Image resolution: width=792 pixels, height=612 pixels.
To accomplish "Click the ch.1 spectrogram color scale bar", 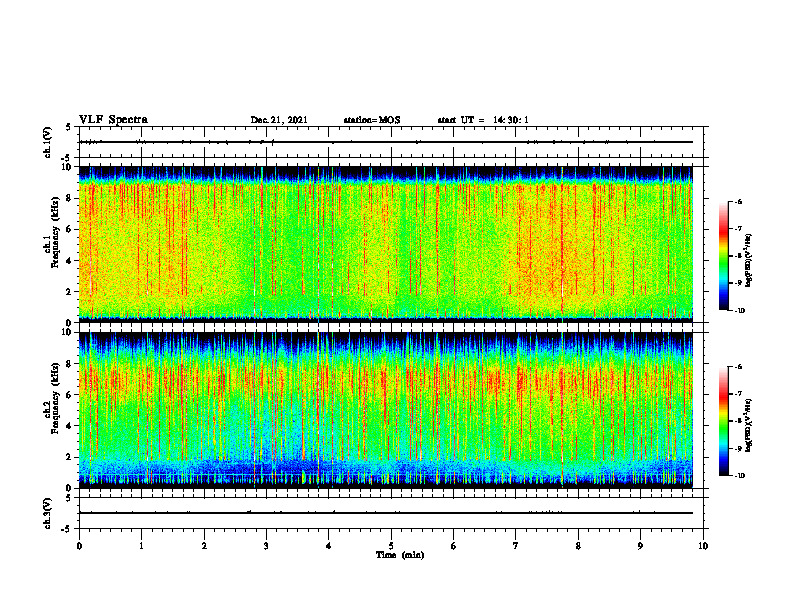I will [723, 256].
